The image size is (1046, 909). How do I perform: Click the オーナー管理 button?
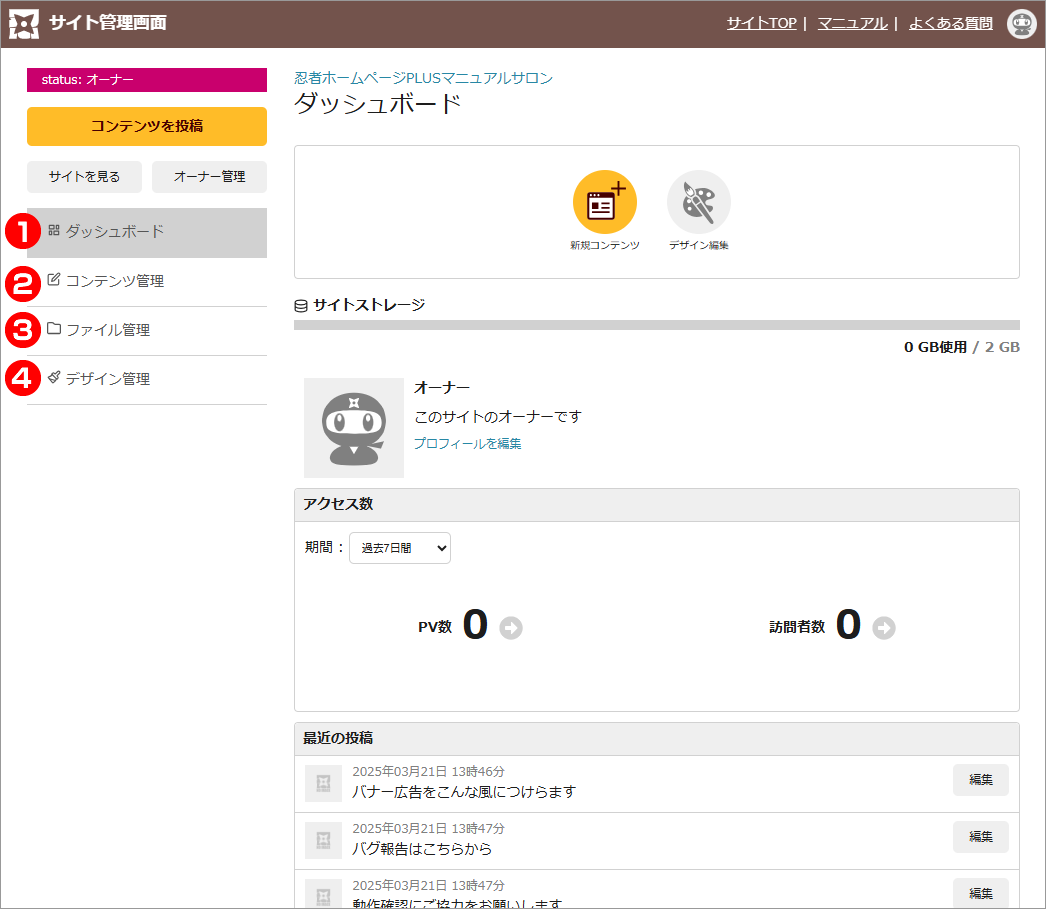click(209, 177)
